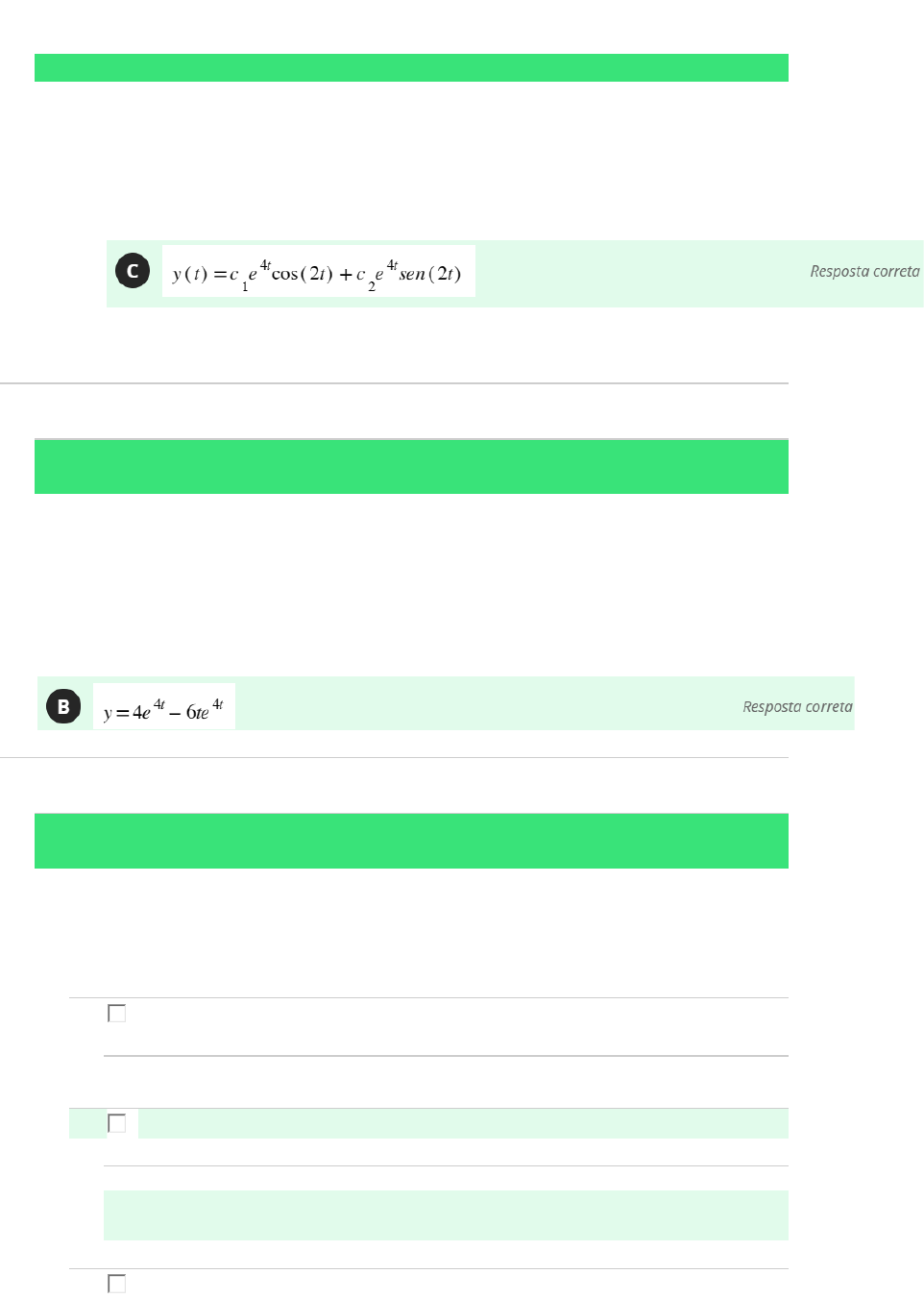Click the pale green block above the last checkbox
Viewport: 924px width, 1299px height.
[x=446, y=1215]
